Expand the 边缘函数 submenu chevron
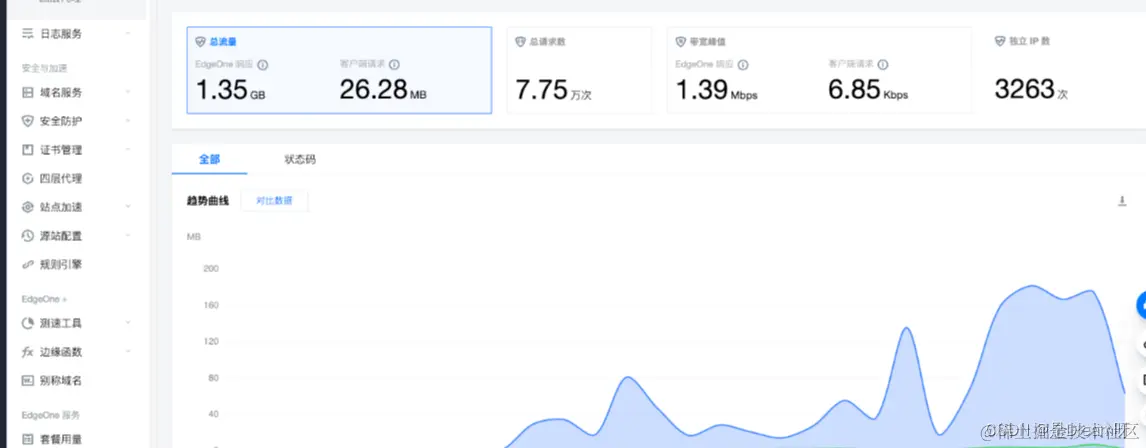This screenshot has width=1146, height=448. pos(128,352)
